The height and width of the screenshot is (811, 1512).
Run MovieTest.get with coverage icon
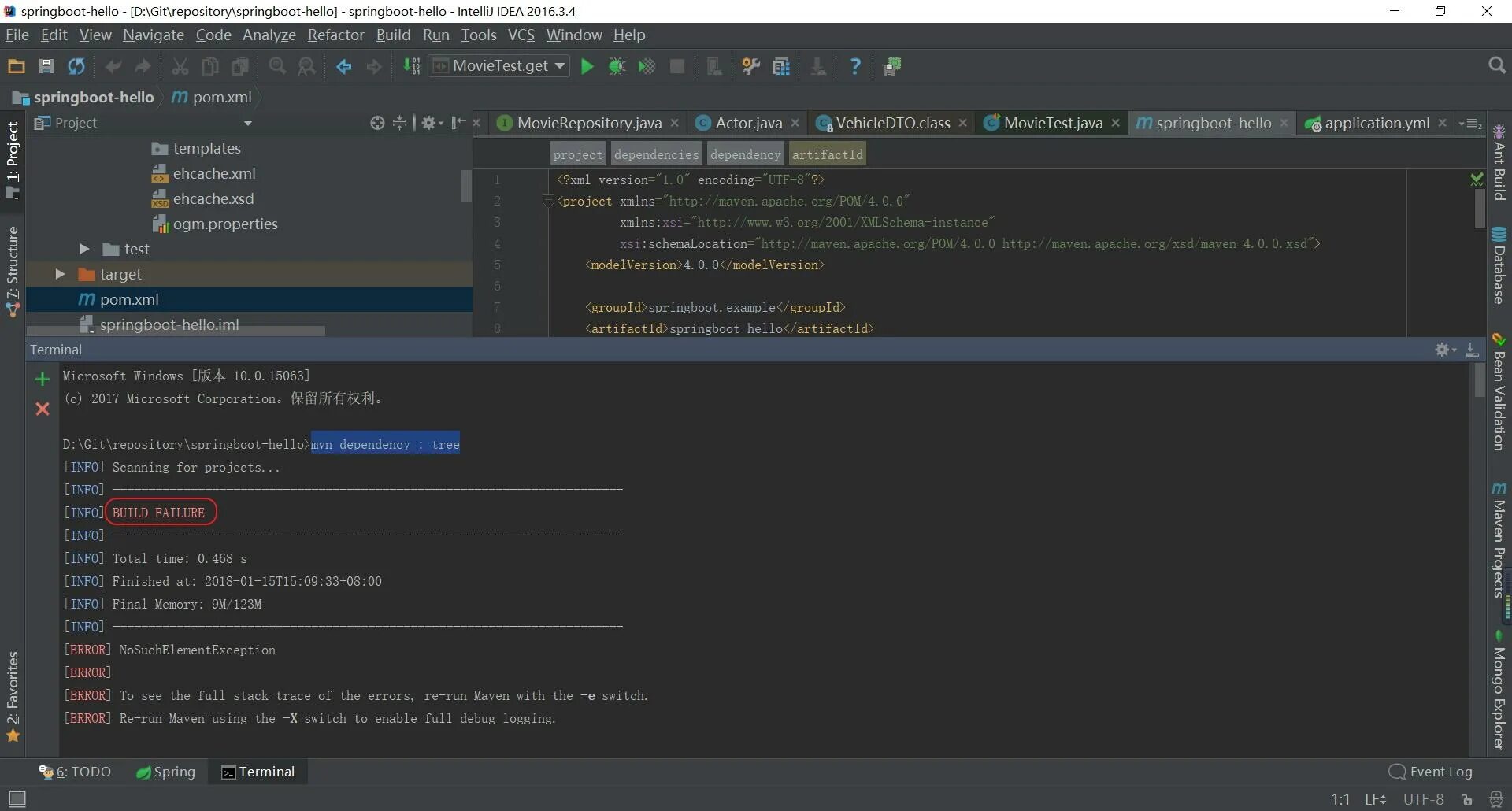[x=647, y=66]
